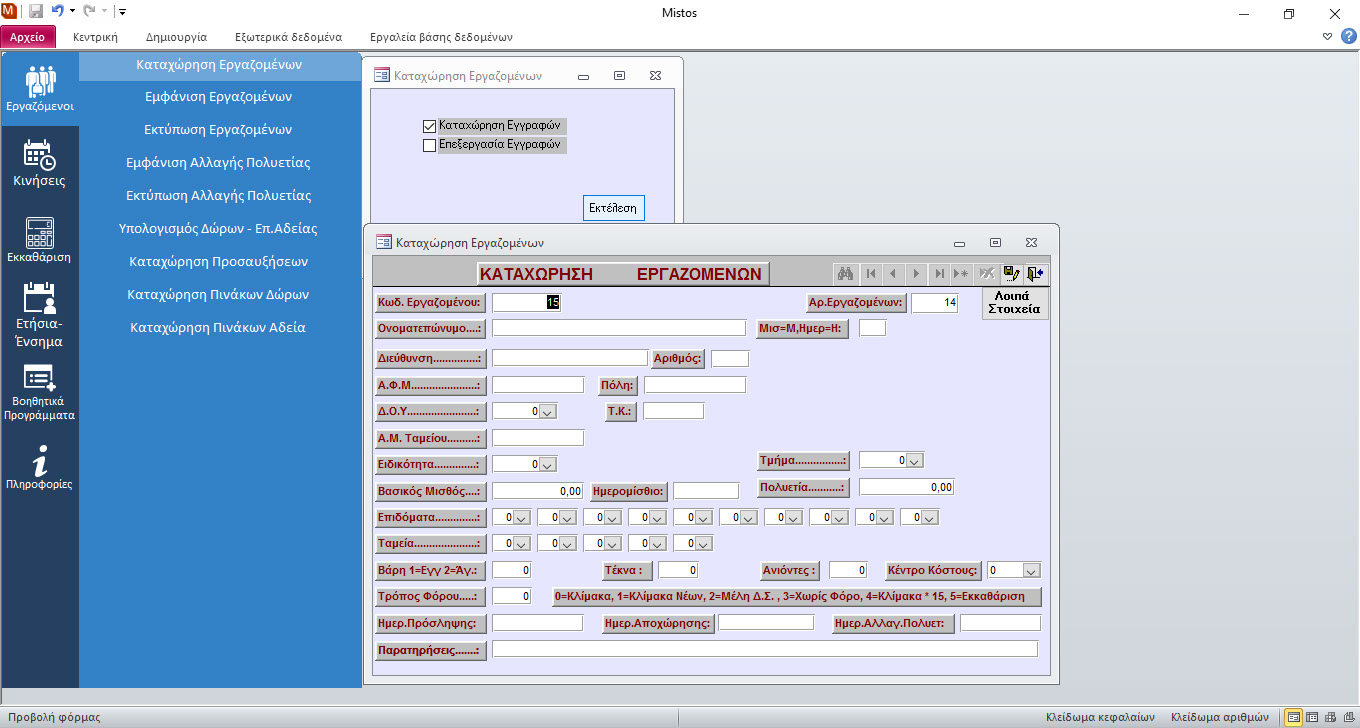Open the Κινήσεις calendar sidebar icon

[x=40, y=164]
